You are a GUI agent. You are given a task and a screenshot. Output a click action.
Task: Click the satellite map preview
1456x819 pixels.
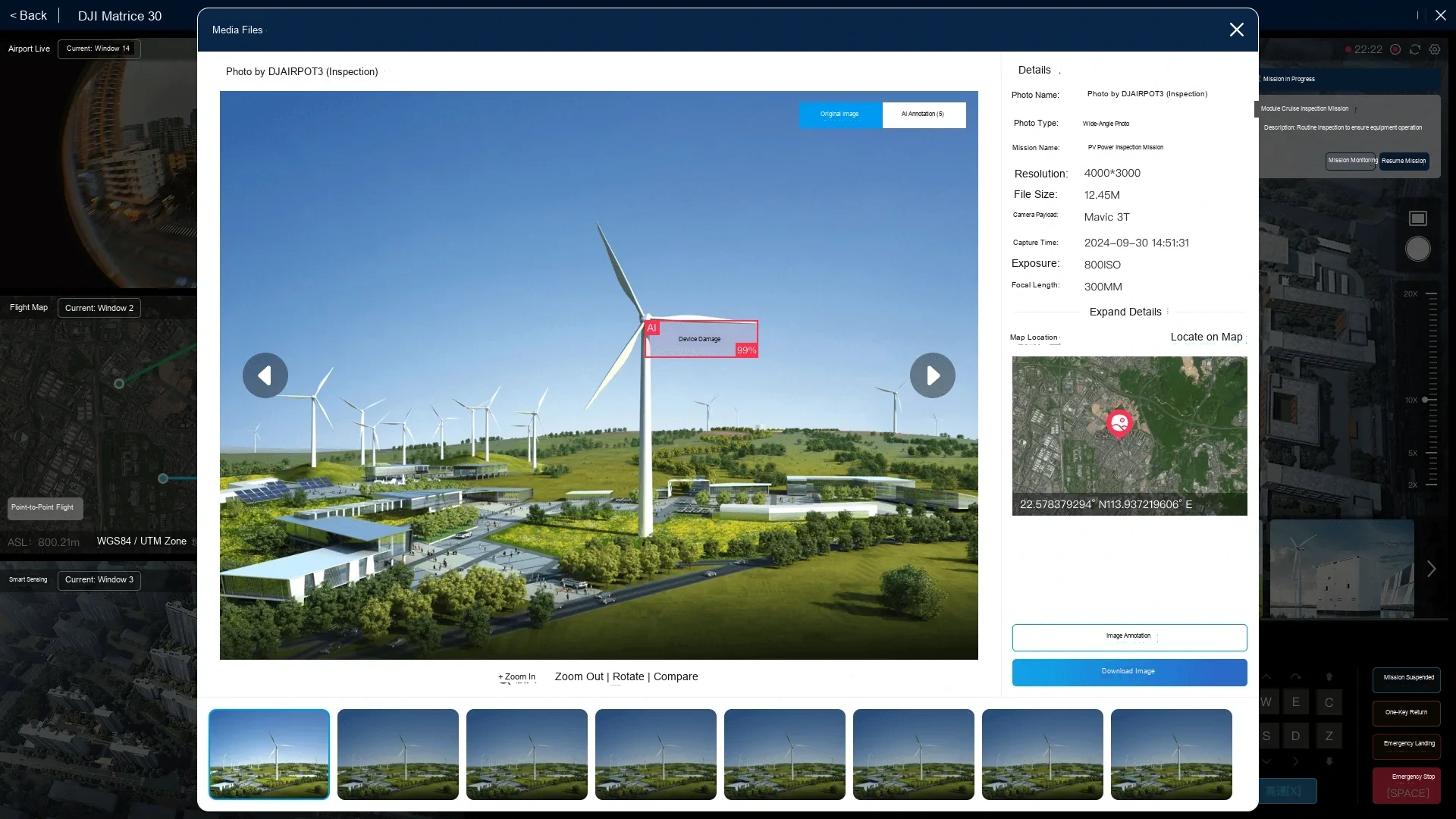(x=1129, y=436)
